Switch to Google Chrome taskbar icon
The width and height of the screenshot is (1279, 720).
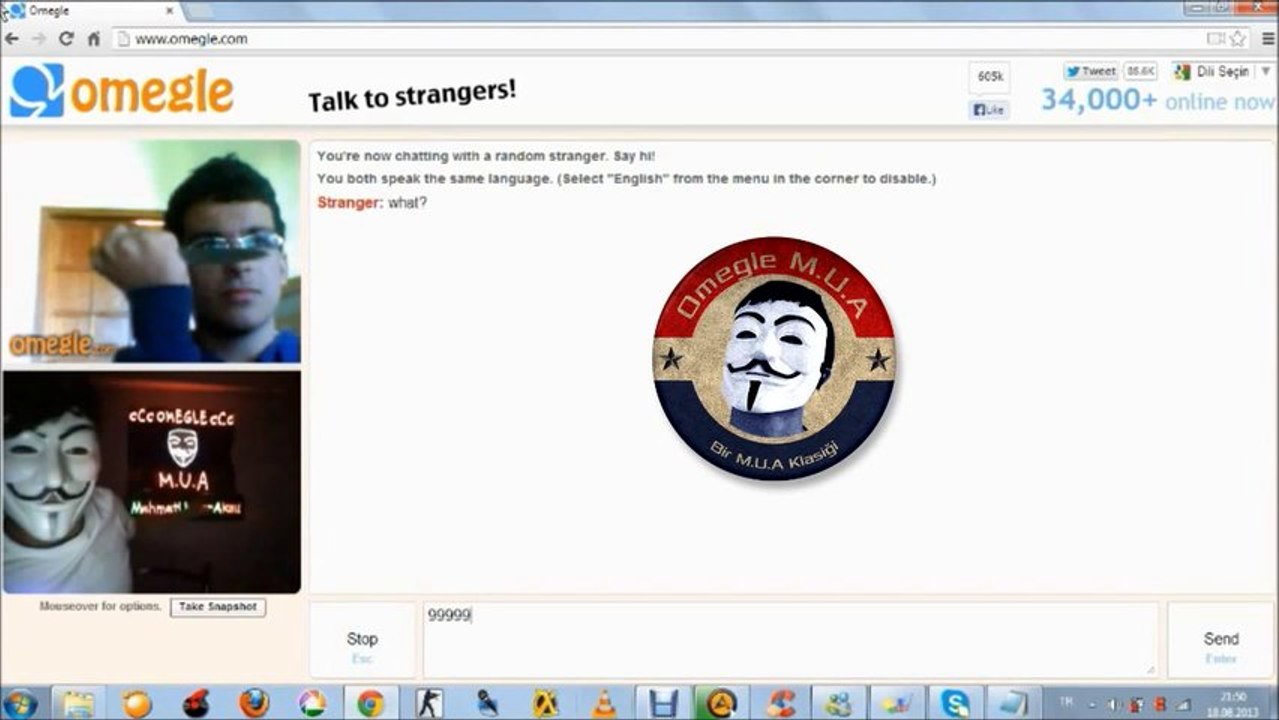point(371,704)
